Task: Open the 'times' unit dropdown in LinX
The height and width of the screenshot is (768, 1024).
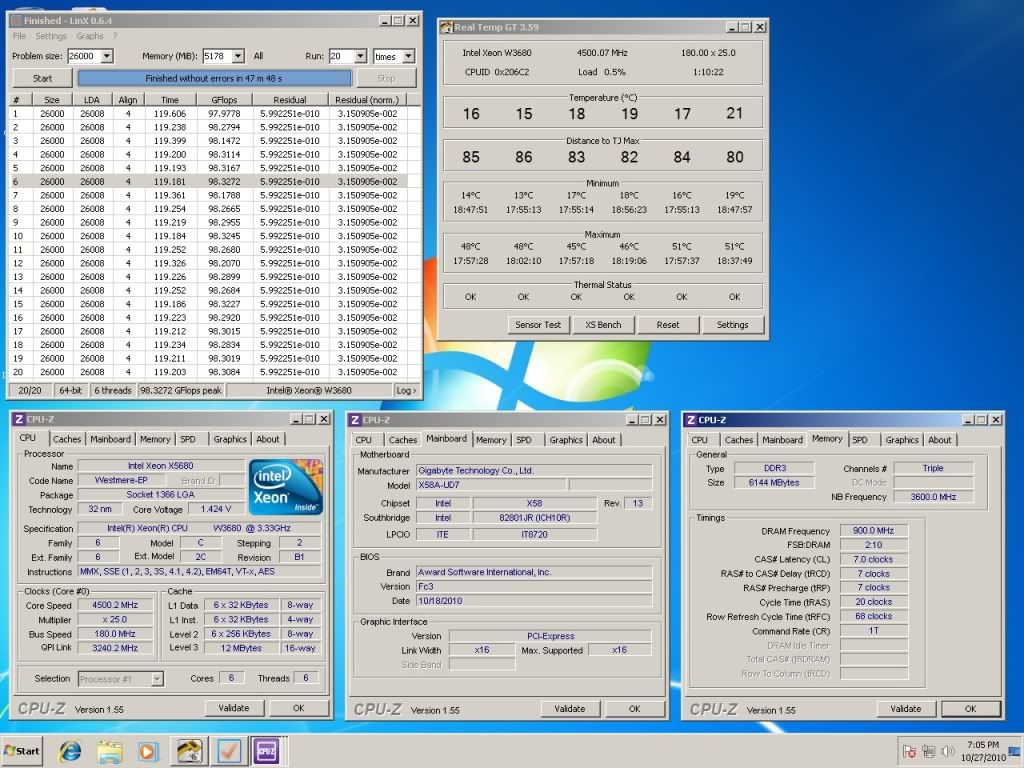Action: click(x=408, y=56)
